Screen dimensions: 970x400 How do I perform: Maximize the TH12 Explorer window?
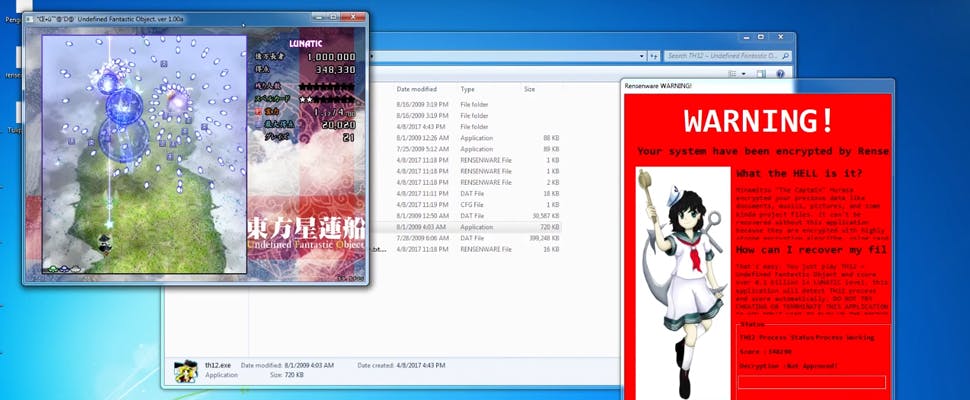click(x=761, y=36)
